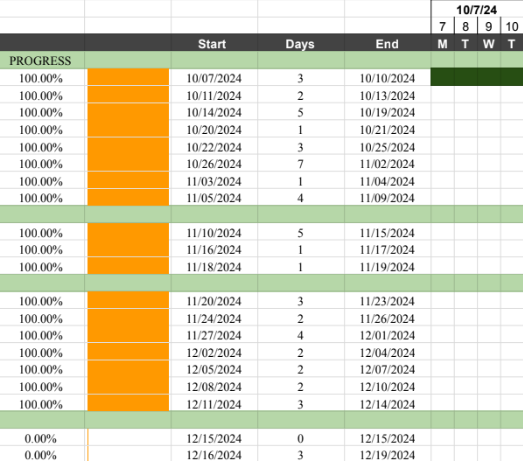The image size is (523, 461).
Task: Click the Days cell showing 7
Action: [301, 164]
